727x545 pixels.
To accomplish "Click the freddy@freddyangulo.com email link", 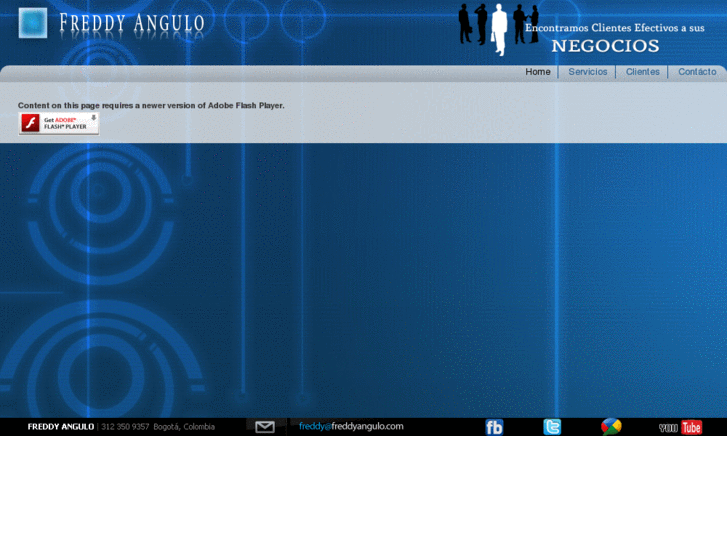I will coord(351,426).
